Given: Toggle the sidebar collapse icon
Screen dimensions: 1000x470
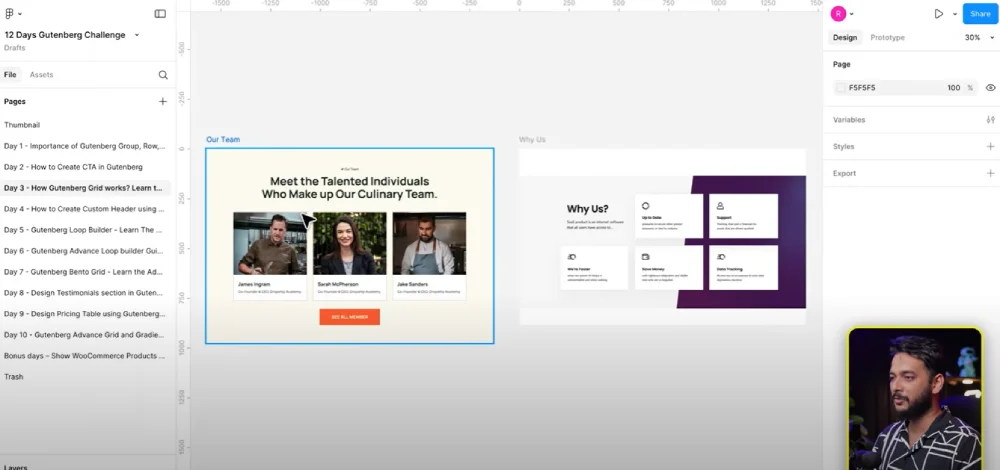Looking at the screenshot, I should pos(160,13).
